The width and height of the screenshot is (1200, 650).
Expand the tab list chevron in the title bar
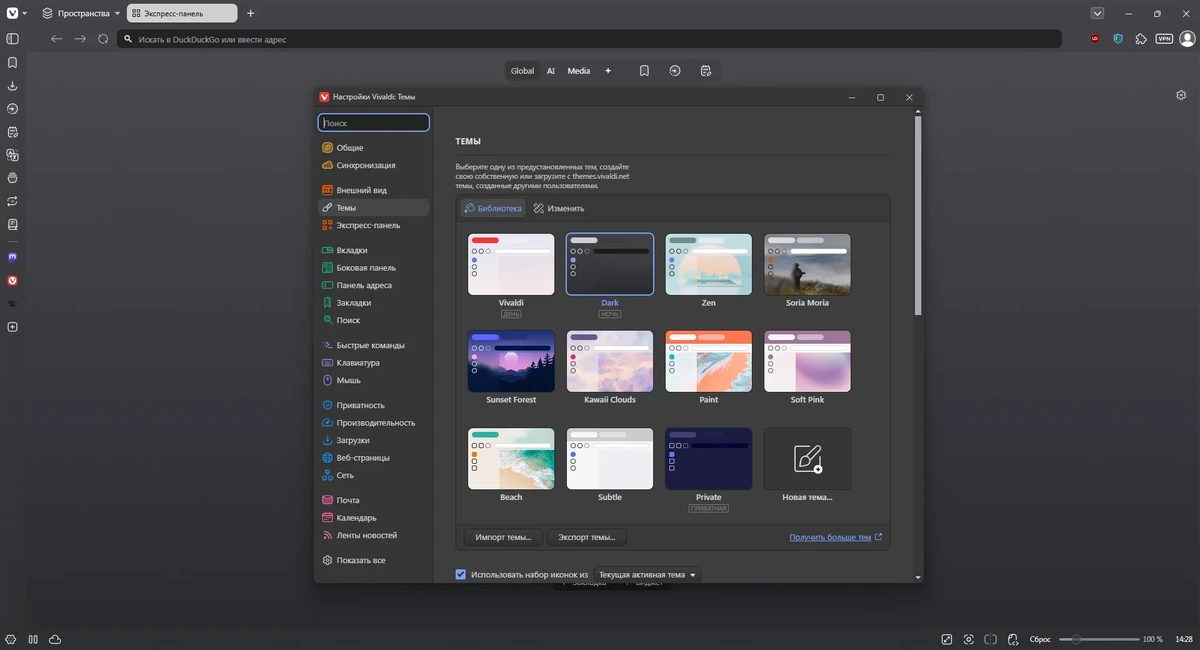pos(1098,14)
